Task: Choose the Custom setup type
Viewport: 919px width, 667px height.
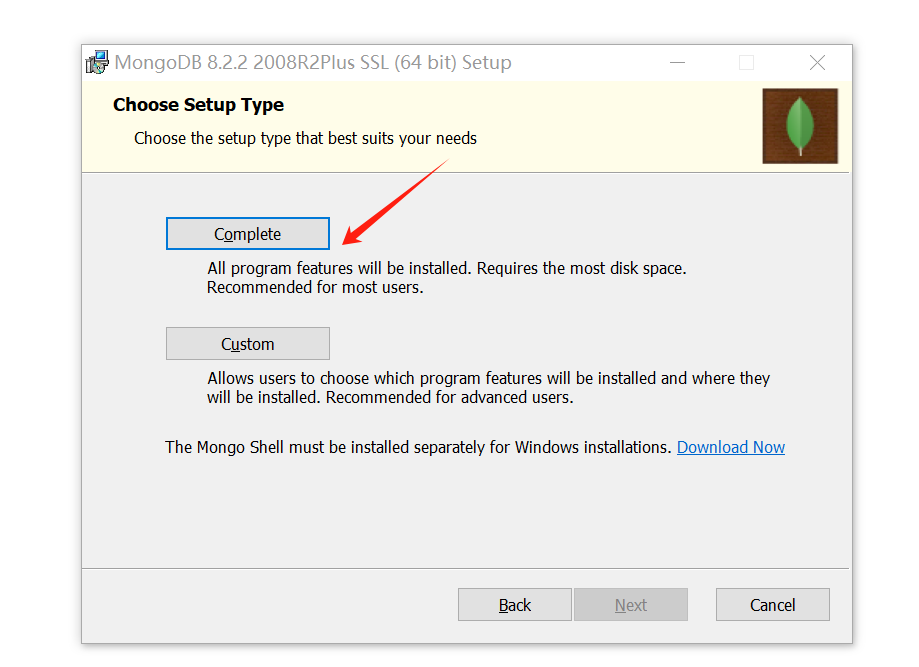Action: click(248, 343)
